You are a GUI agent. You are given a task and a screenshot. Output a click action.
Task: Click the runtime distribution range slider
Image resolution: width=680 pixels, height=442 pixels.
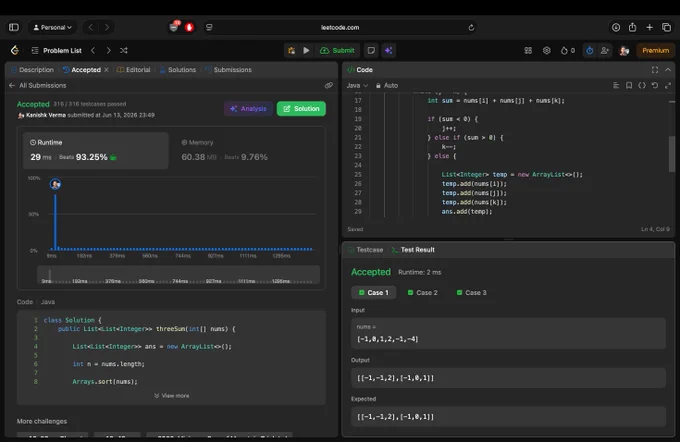tap(178, 275)
